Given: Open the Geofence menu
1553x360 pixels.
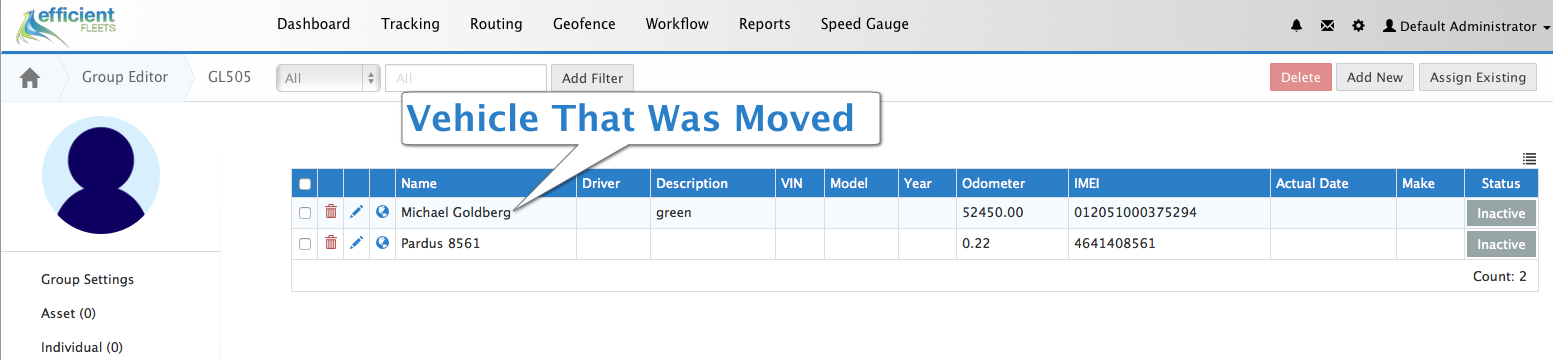Looking at the screenshot, I should tap(584, 24).
